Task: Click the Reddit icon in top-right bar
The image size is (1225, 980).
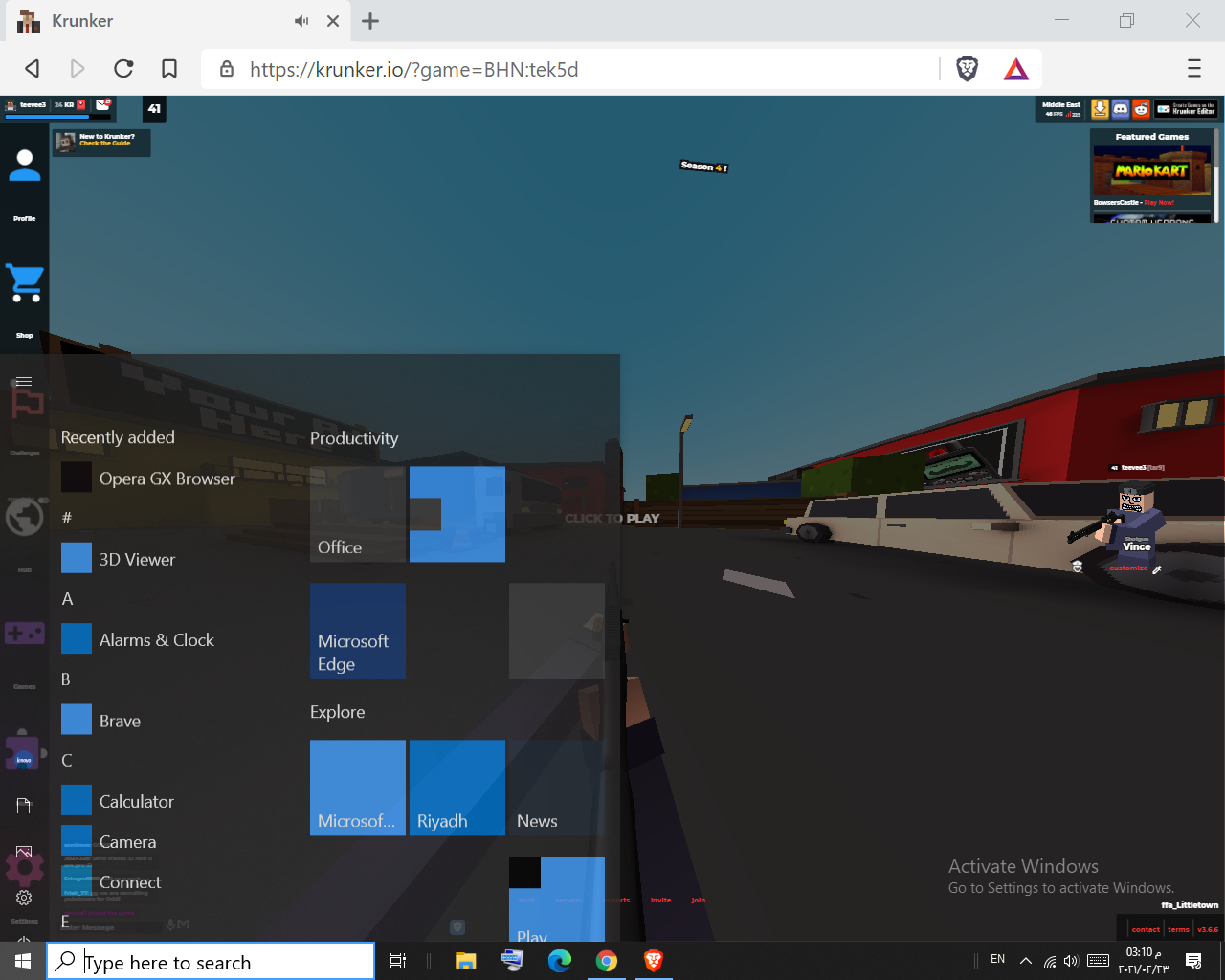Action: 1141,109
